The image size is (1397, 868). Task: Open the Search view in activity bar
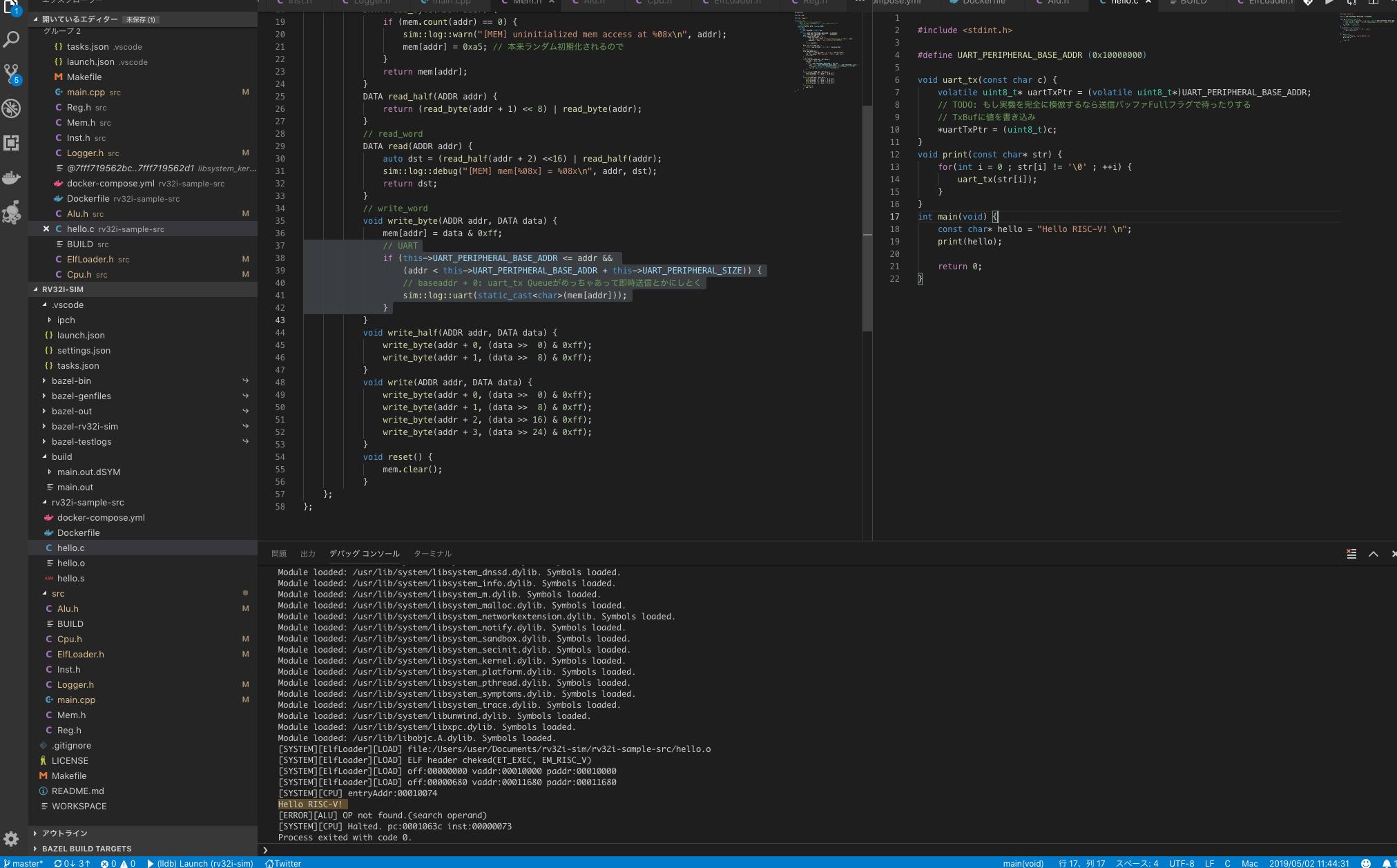pos(12,39)
